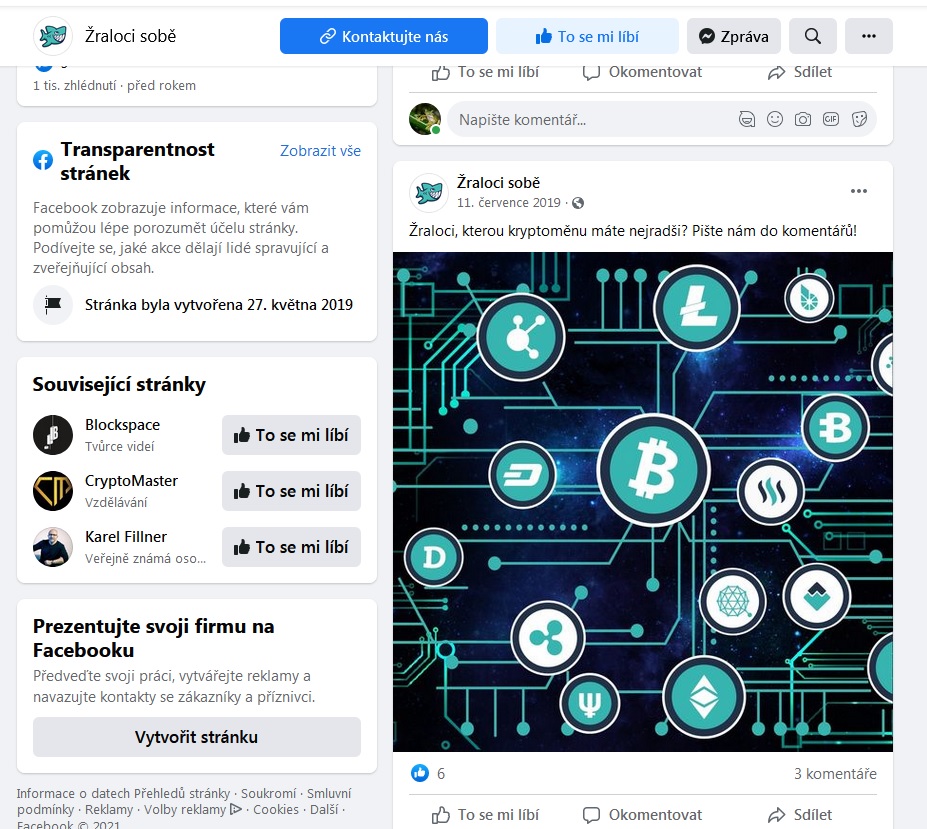Click top post's Okomentovat action
This screenshot has height=829, width=927.
(x=642, y=72)
